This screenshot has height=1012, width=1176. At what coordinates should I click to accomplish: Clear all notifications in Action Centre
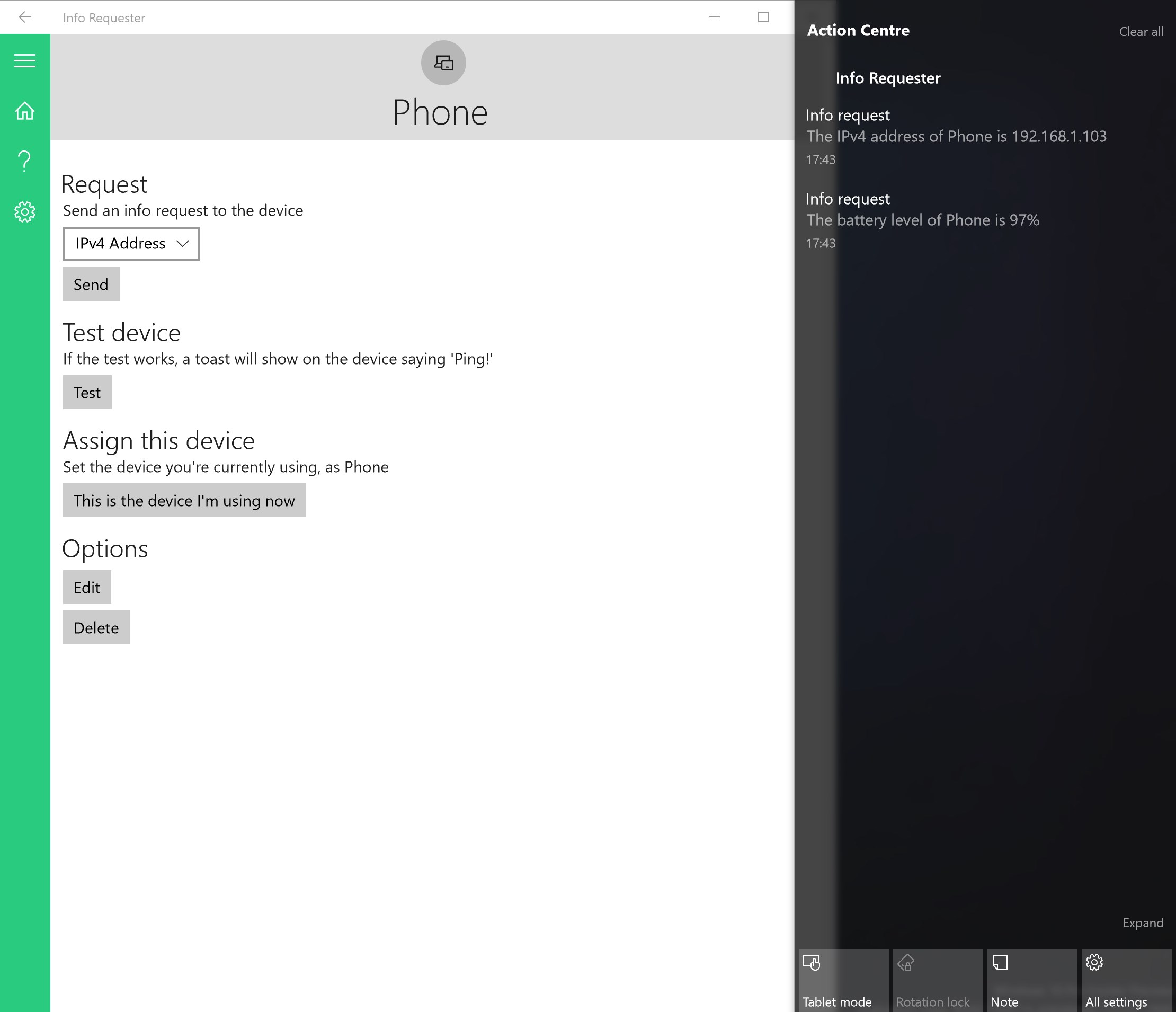(1141, 32)
